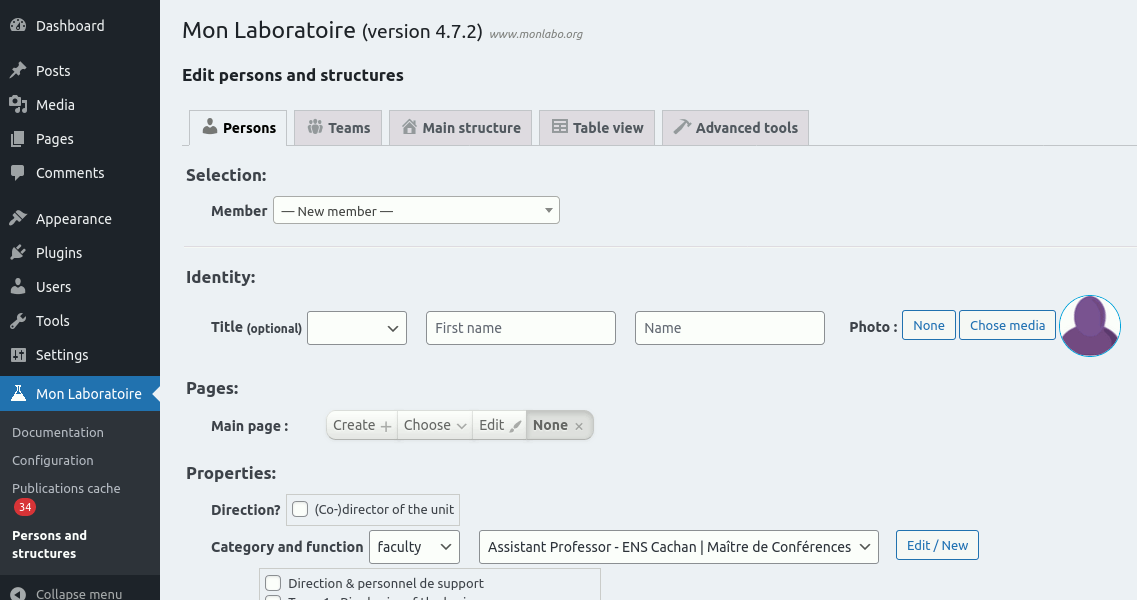
Task: Click the Collapse menu arrow icon
Action: 18,593
